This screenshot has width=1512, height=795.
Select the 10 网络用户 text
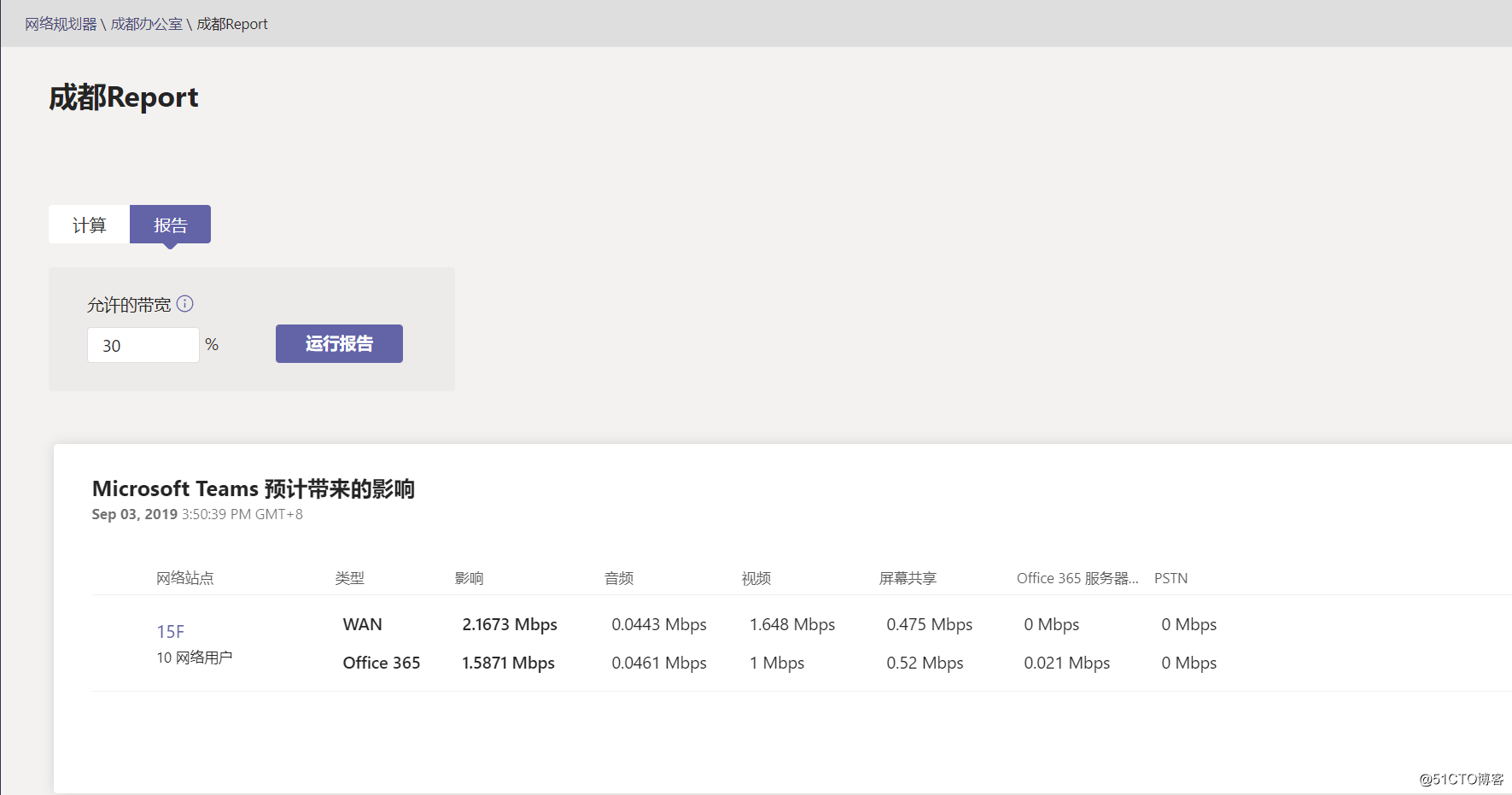pyautogui.click(x=195, y=658)
